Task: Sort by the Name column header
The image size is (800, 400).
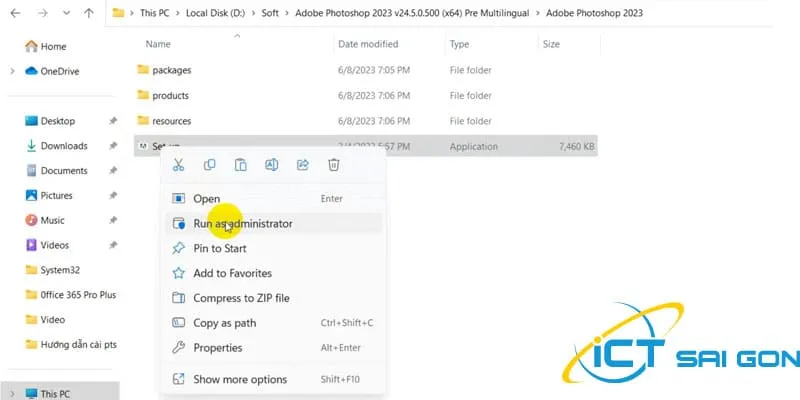Action: pyautogui.click(x=158, y=44)
